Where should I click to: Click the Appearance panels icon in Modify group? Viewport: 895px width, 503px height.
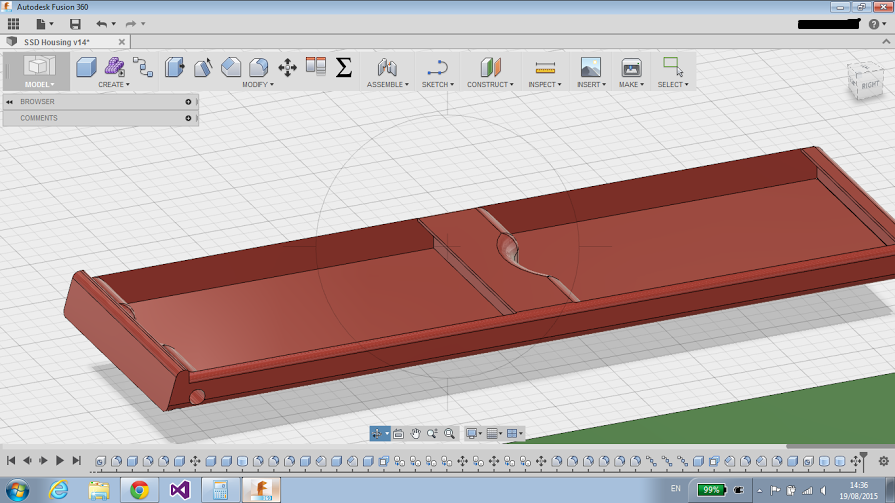click(316, 67)
